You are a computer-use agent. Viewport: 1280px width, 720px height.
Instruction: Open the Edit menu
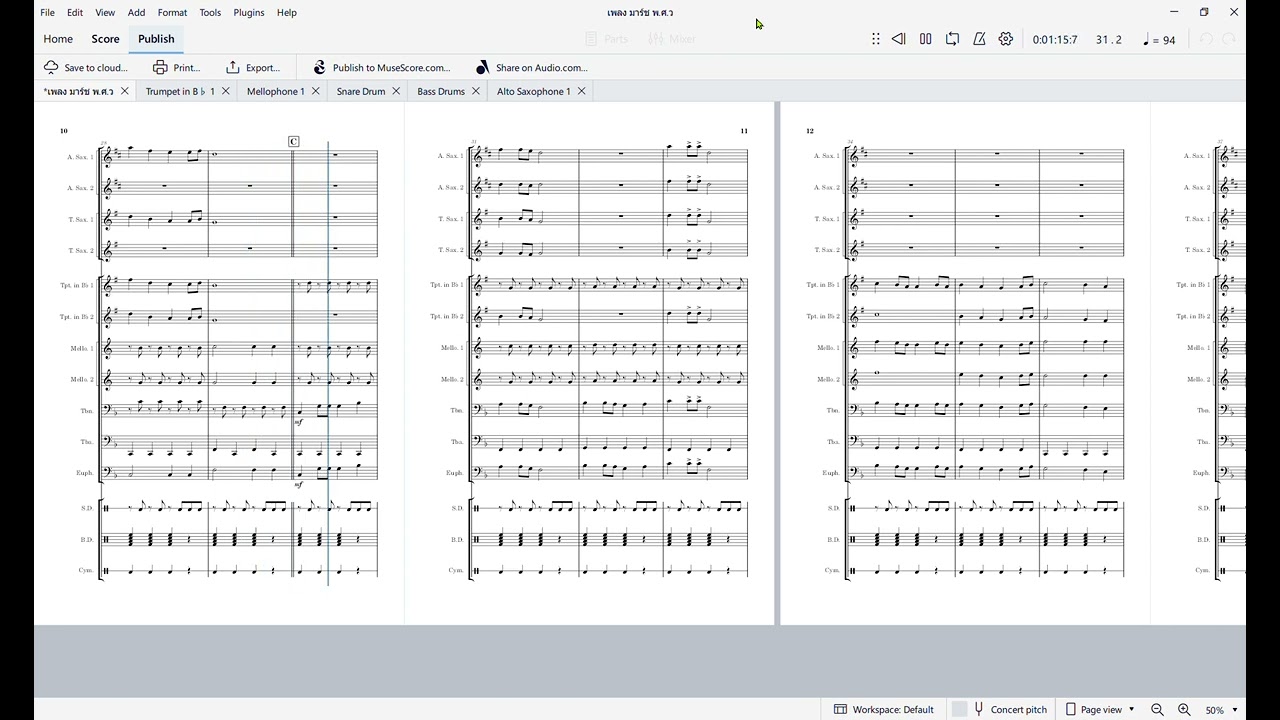(x=75, y=12)
